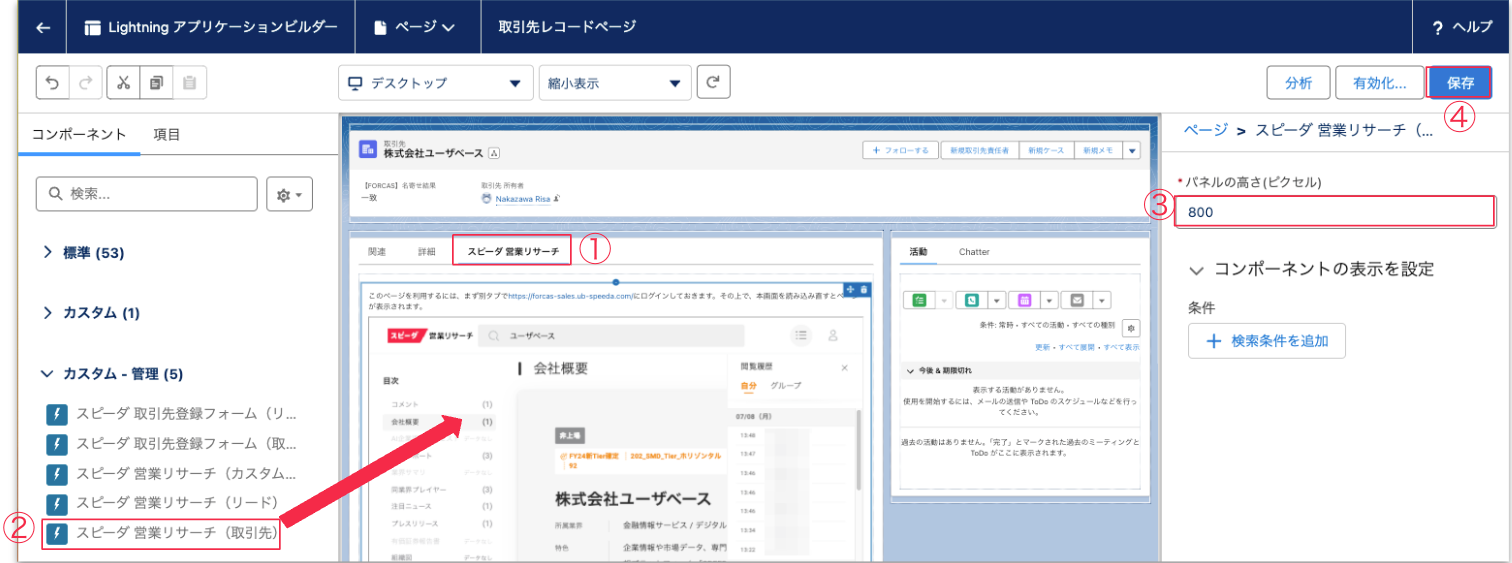Click the copy icon in toolbar
The height and width of the screenshot is (563, 1512).
[156, 83]
